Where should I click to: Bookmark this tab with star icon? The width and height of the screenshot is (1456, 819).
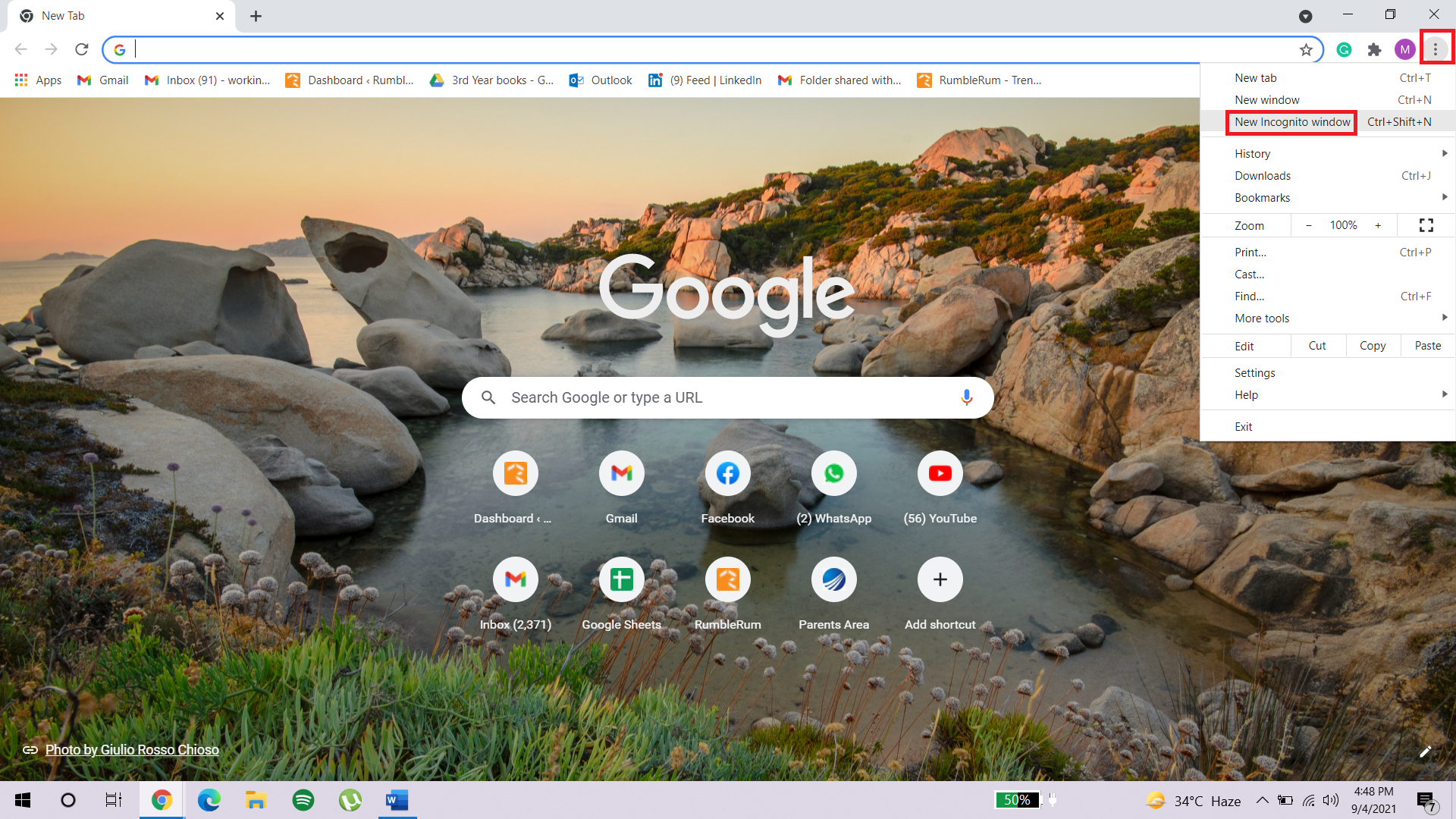pyautogui.click(x=1306, y=50)
